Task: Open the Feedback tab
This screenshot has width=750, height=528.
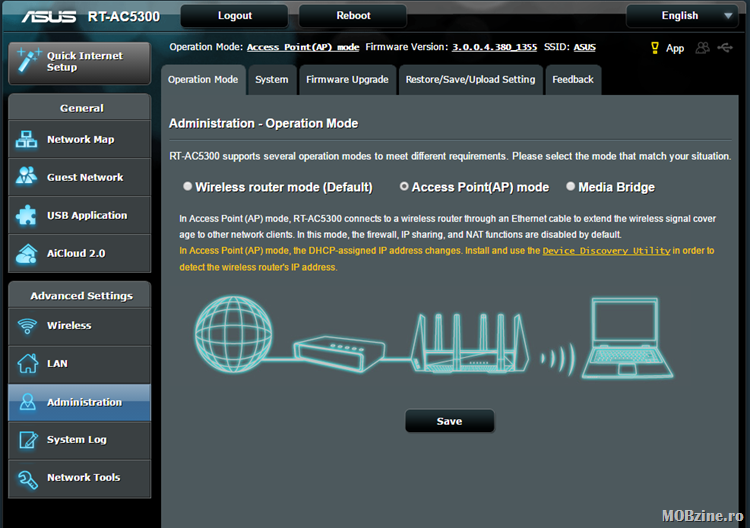Action: 573,80
